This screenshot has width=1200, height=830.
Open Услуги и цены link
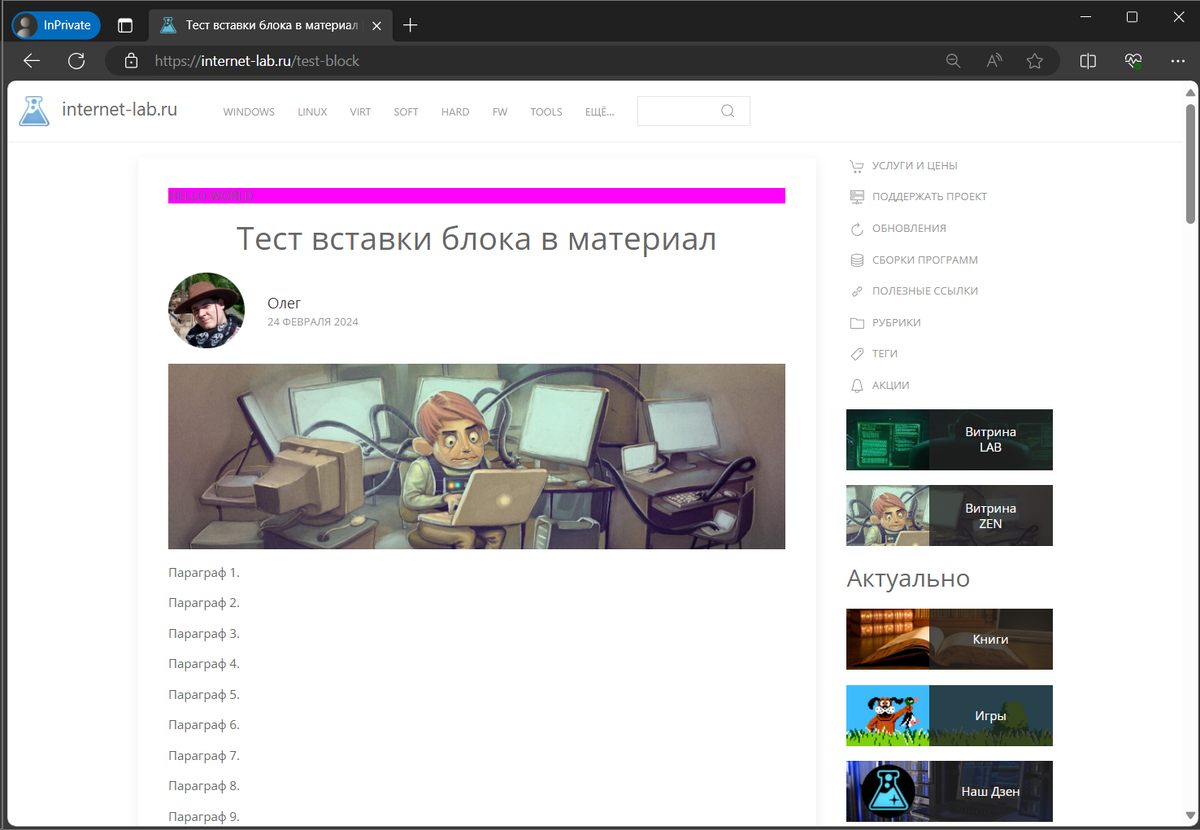click(914, 166)
